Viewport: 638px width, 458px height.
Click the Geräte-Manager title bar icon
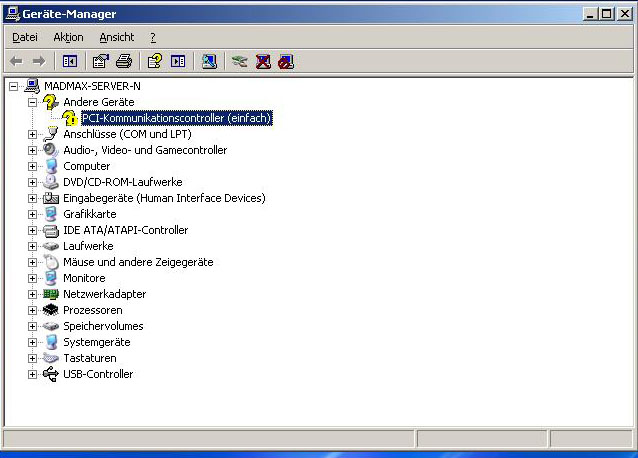click(x=13, y=14)
